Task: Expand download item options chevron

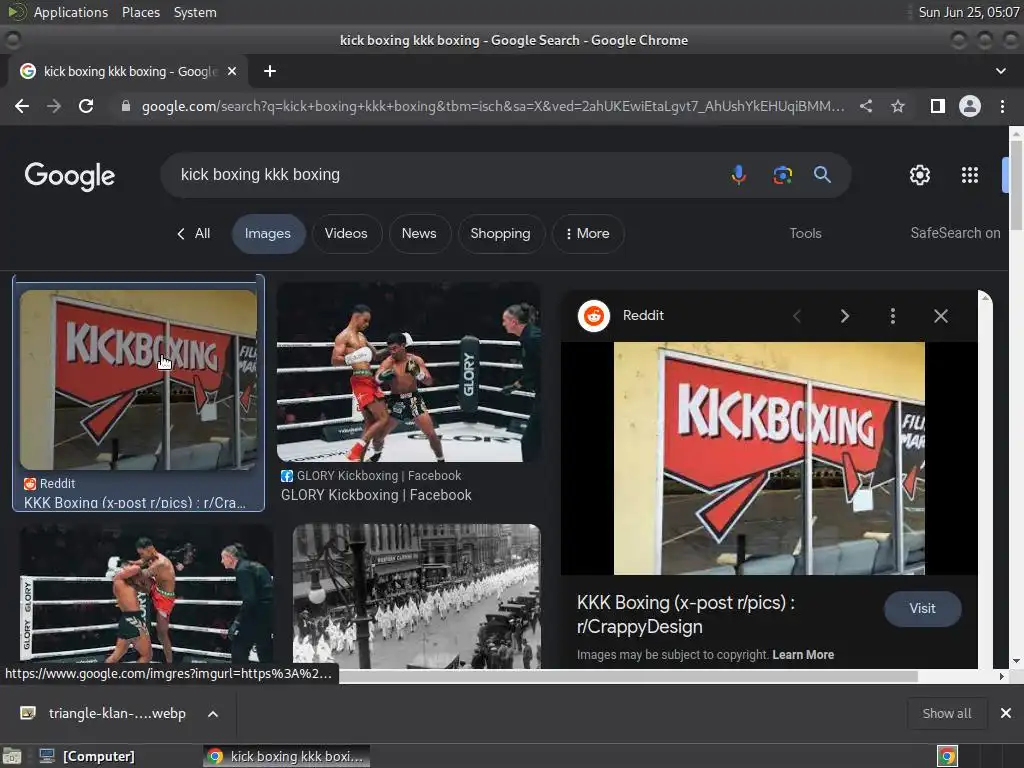Action: coord(213,714)
